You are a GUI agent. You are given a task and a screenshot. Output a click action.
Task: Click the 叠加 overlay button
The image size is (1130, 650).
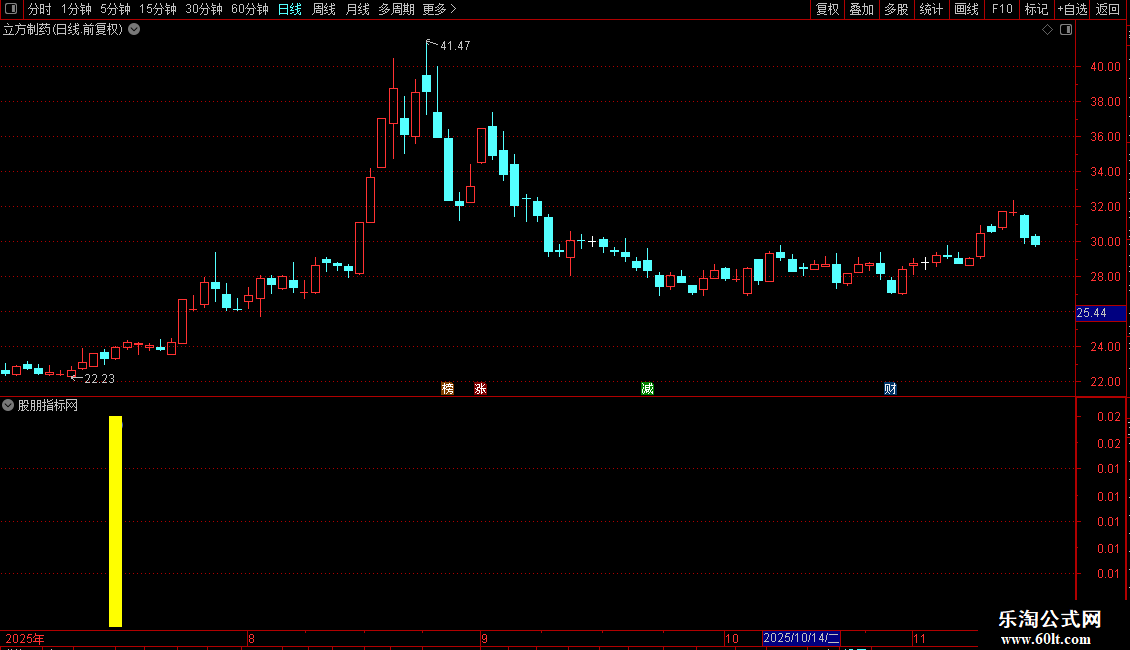coord(862,9)
